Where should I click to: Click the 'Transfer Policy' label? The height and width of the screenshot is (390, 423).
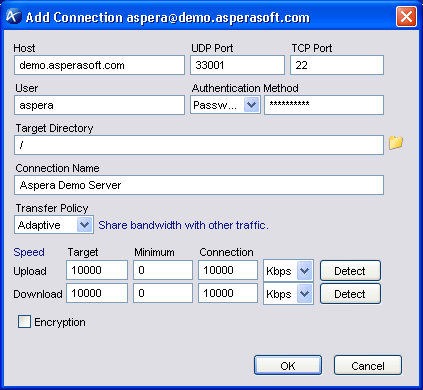[52, 208]
